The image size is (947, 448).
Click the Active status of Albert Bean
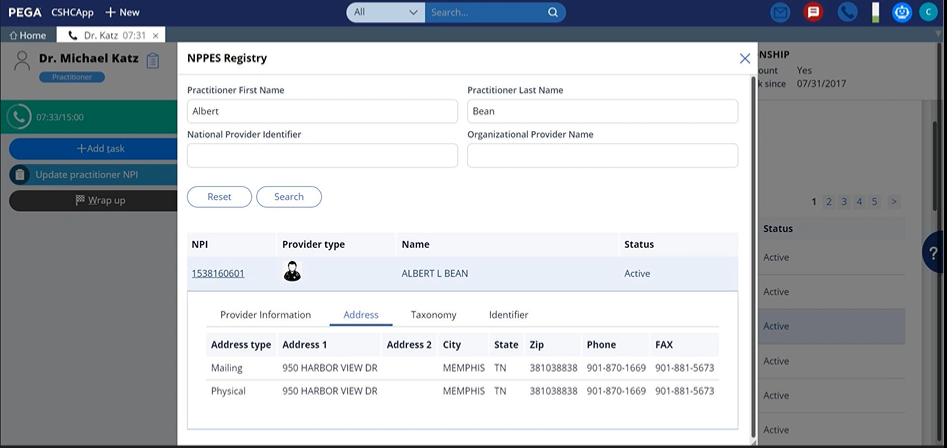point(637,274)
